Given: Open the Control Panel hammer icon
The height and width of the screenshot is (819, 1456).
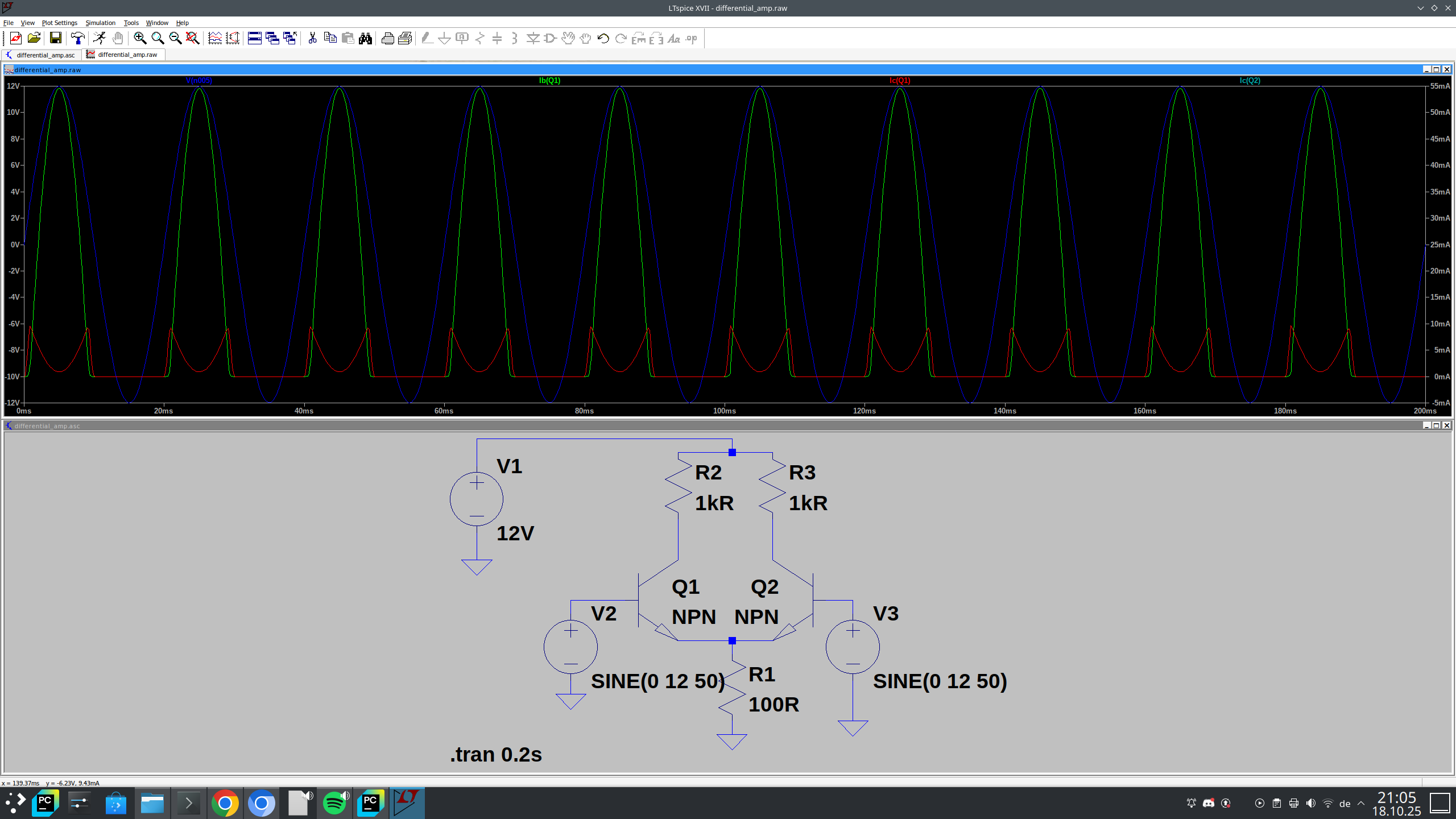Looking at the screenshot, I should coord(77,38).
